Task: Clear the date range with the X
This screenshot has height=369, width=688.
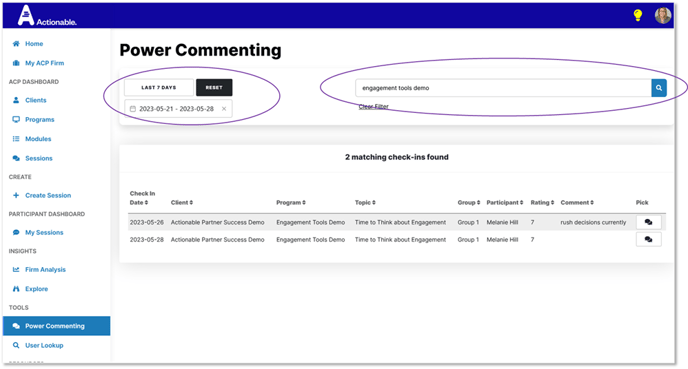Action: click(x=224, y=109)
